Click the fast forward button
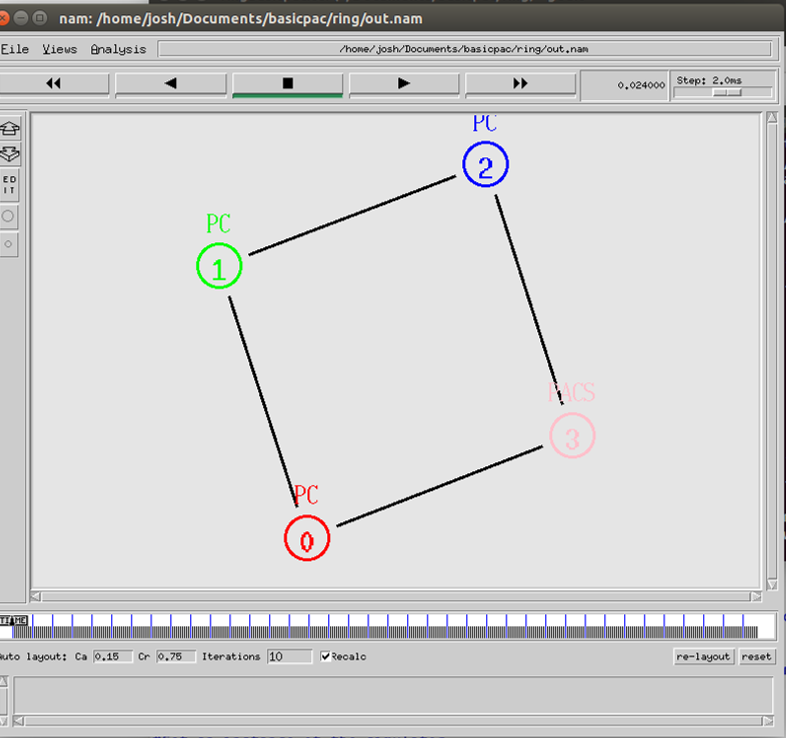This screenshot has height=738, width=786. (520, 84)
